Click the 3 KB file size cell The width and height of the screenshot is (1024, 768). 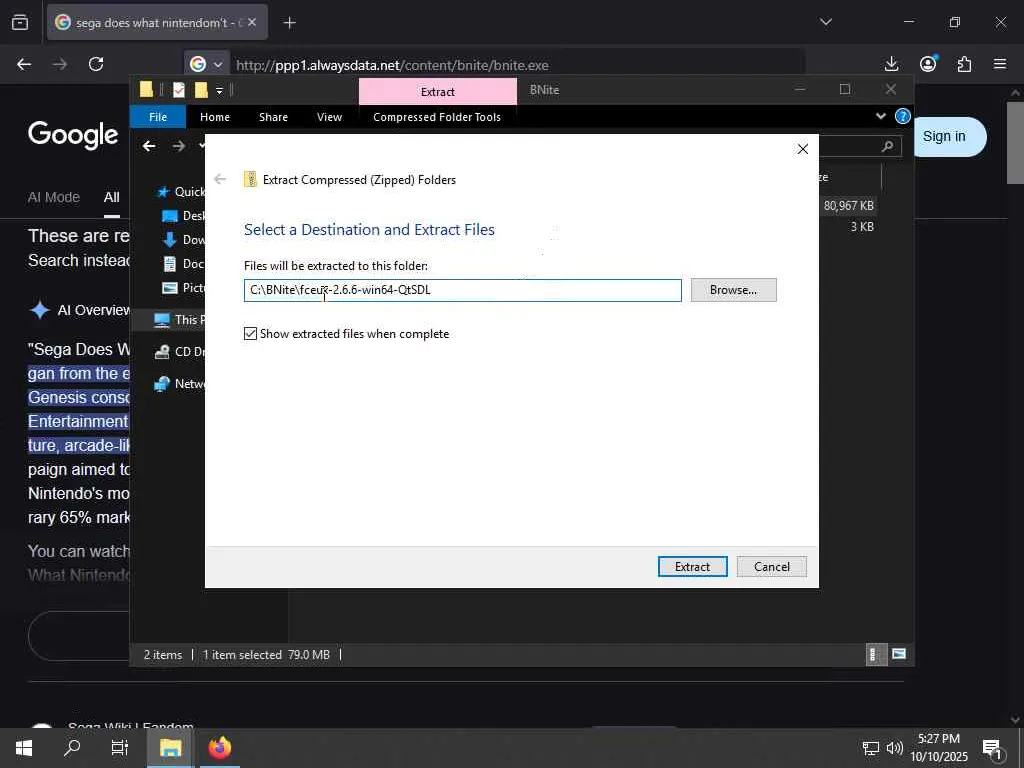(862, 227)
